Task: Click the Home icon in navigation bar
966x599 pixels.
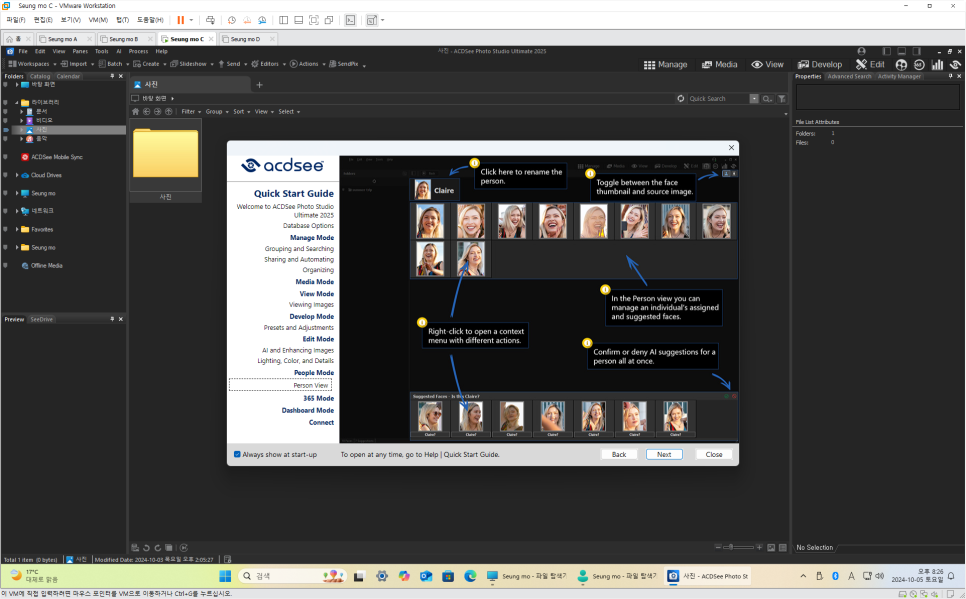Action: 135,111
